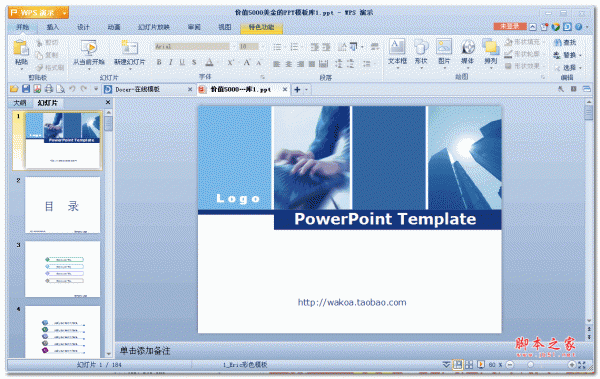The image size is (600, 379).
Task: Expand the Select (选择) dropdown
Action: point(580,68)
